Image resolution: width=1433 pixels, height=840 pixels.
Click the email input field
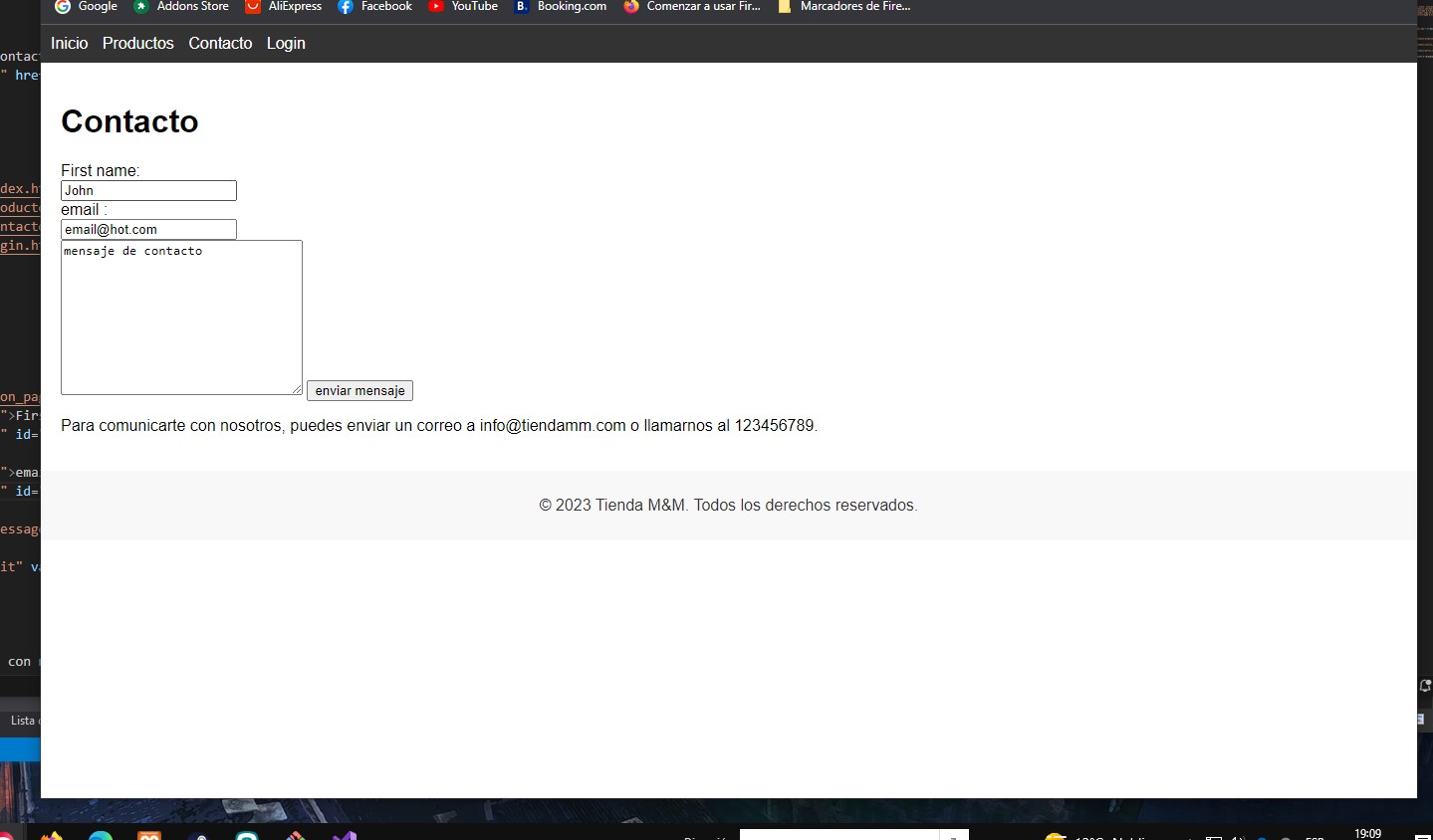tap(147, 229)
